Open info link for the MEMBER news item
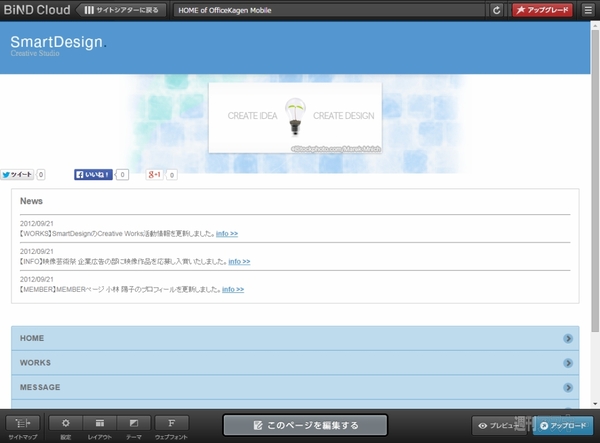 coord(233,289)
